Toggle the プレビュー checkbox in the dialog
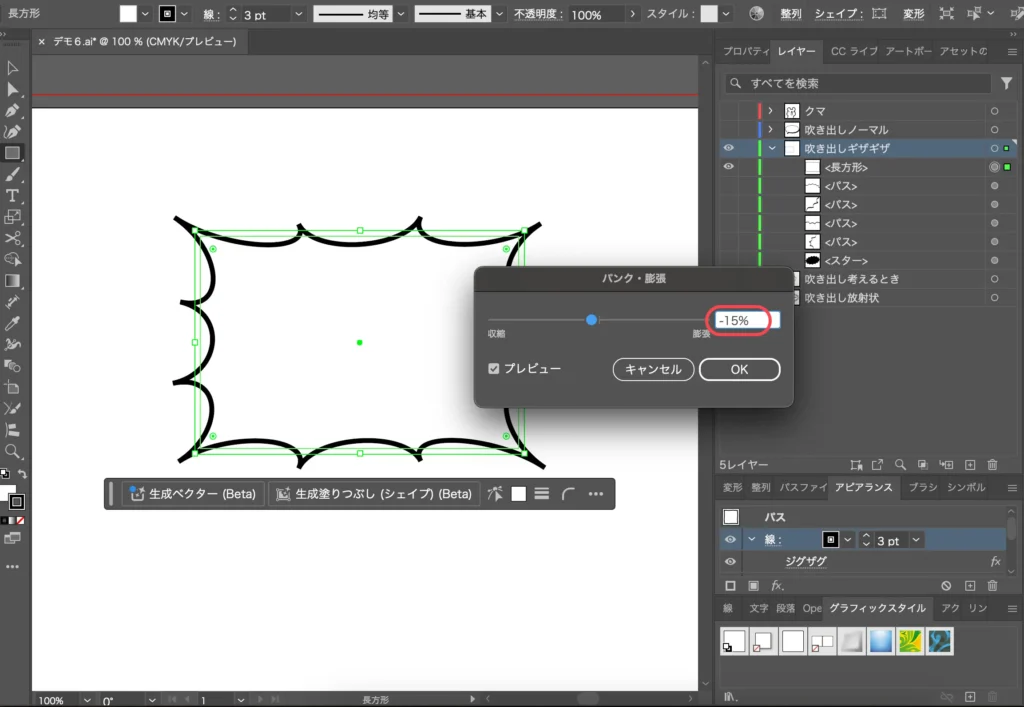Image resolution: width=1024 pixels, height=707 pixels. tap(494, 369)
